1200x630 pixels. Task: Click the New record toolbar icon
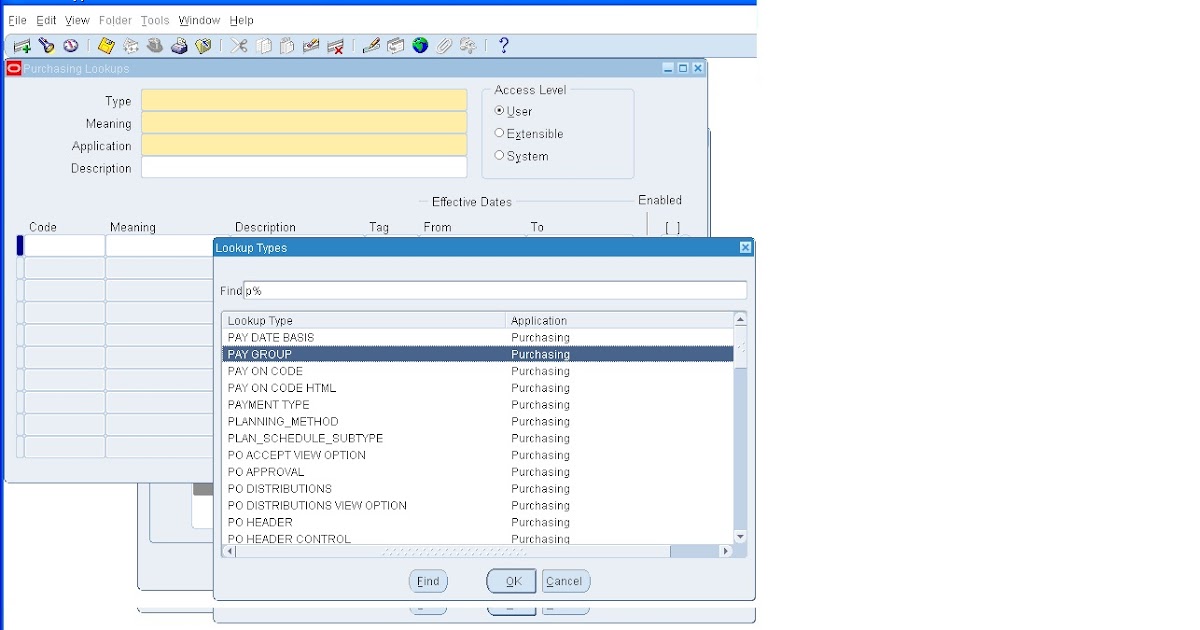pyautogui.click(x=20, y=45)
